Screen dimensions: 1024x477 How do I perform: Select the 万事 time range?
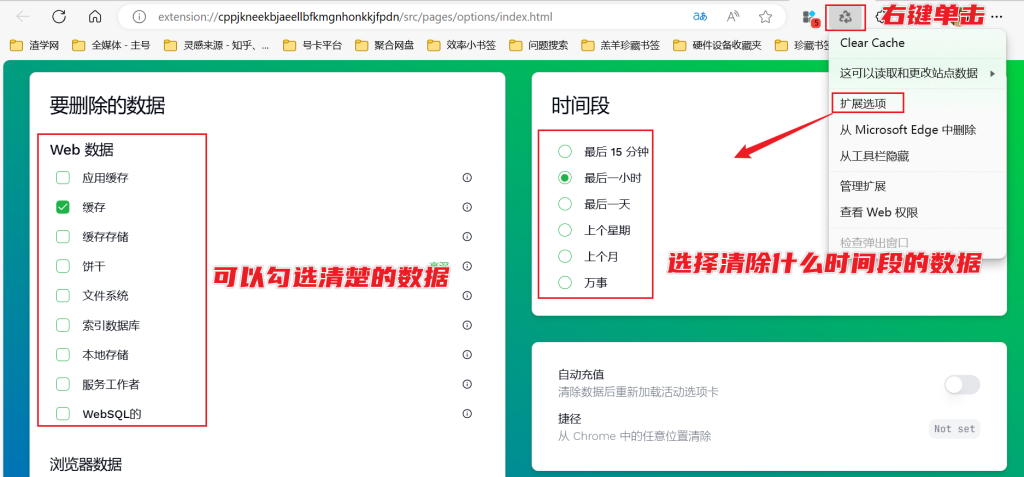pos(565,283)
